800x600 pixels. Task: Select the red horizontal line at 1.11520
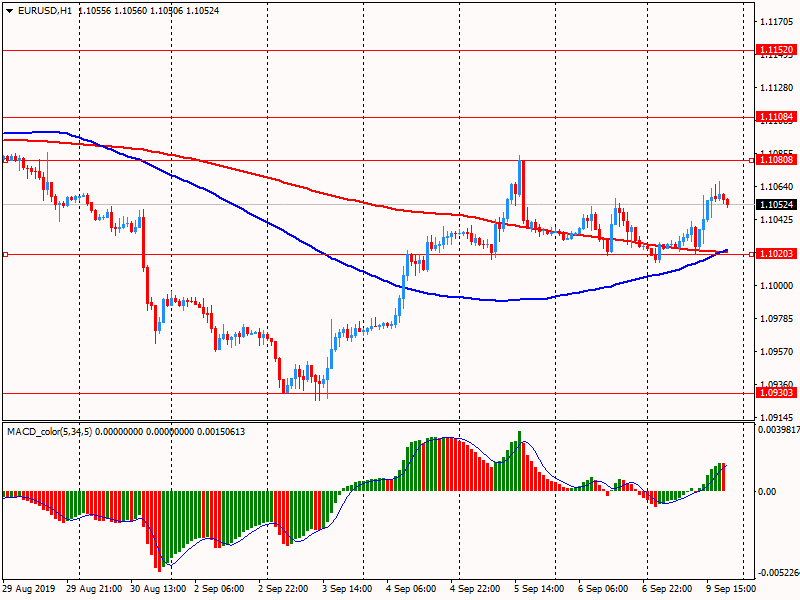pos(378,51)
